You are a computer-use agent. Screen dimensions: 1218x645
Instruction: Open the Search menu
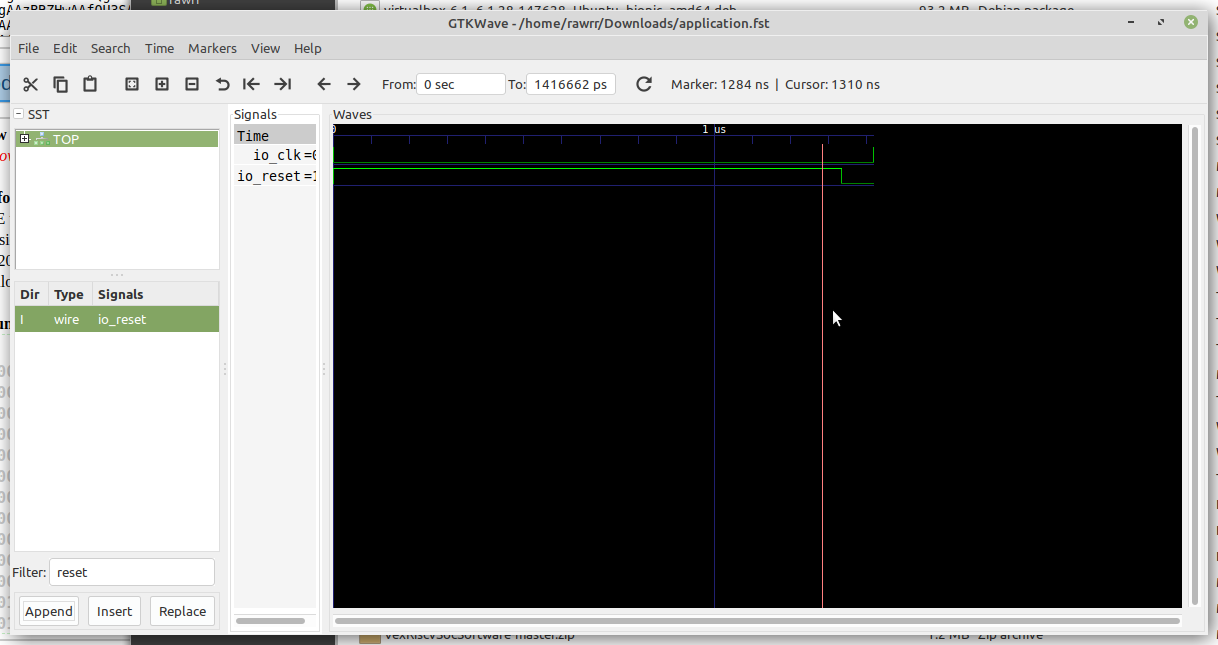click(110, 48)
